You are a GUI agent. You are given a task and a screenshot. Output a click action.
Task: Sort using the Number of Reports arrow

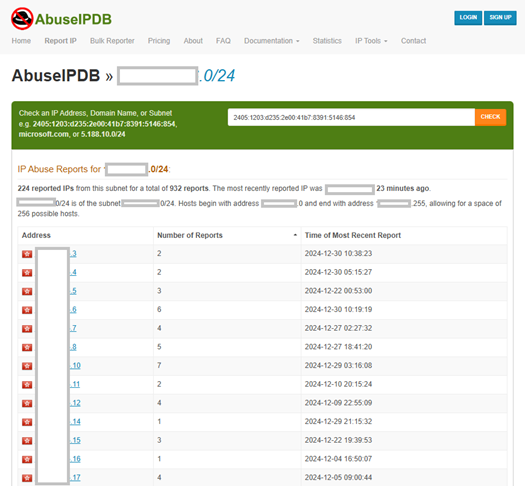[x=295, y=235]
